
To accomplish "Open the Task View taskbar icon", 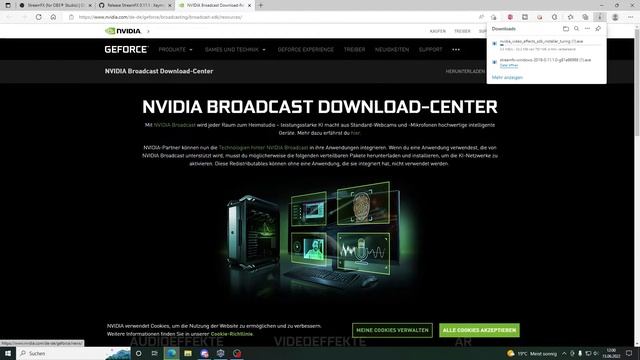I will coord(155,353).
